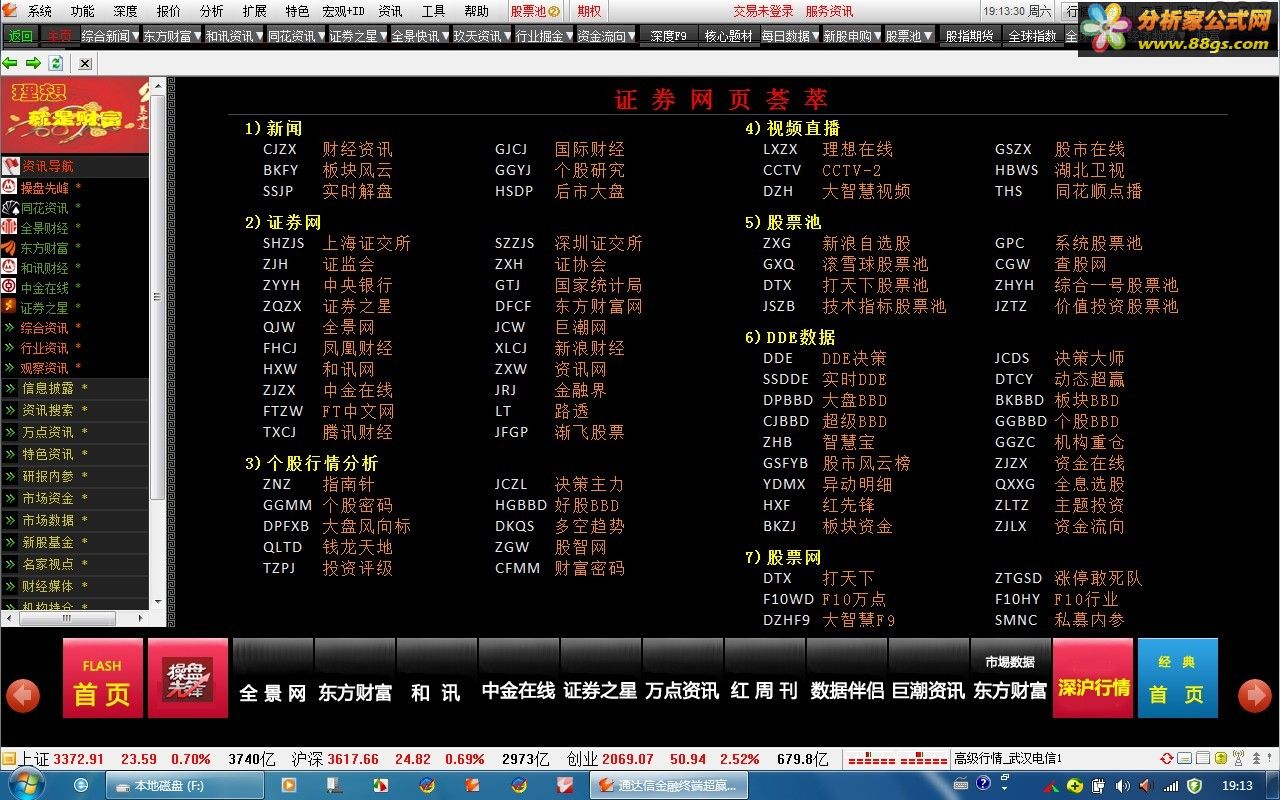Open 东方财富 dropdown in top toolbar
The height and width of the screenshot is (800, 1280).
[x=171, y=36]
